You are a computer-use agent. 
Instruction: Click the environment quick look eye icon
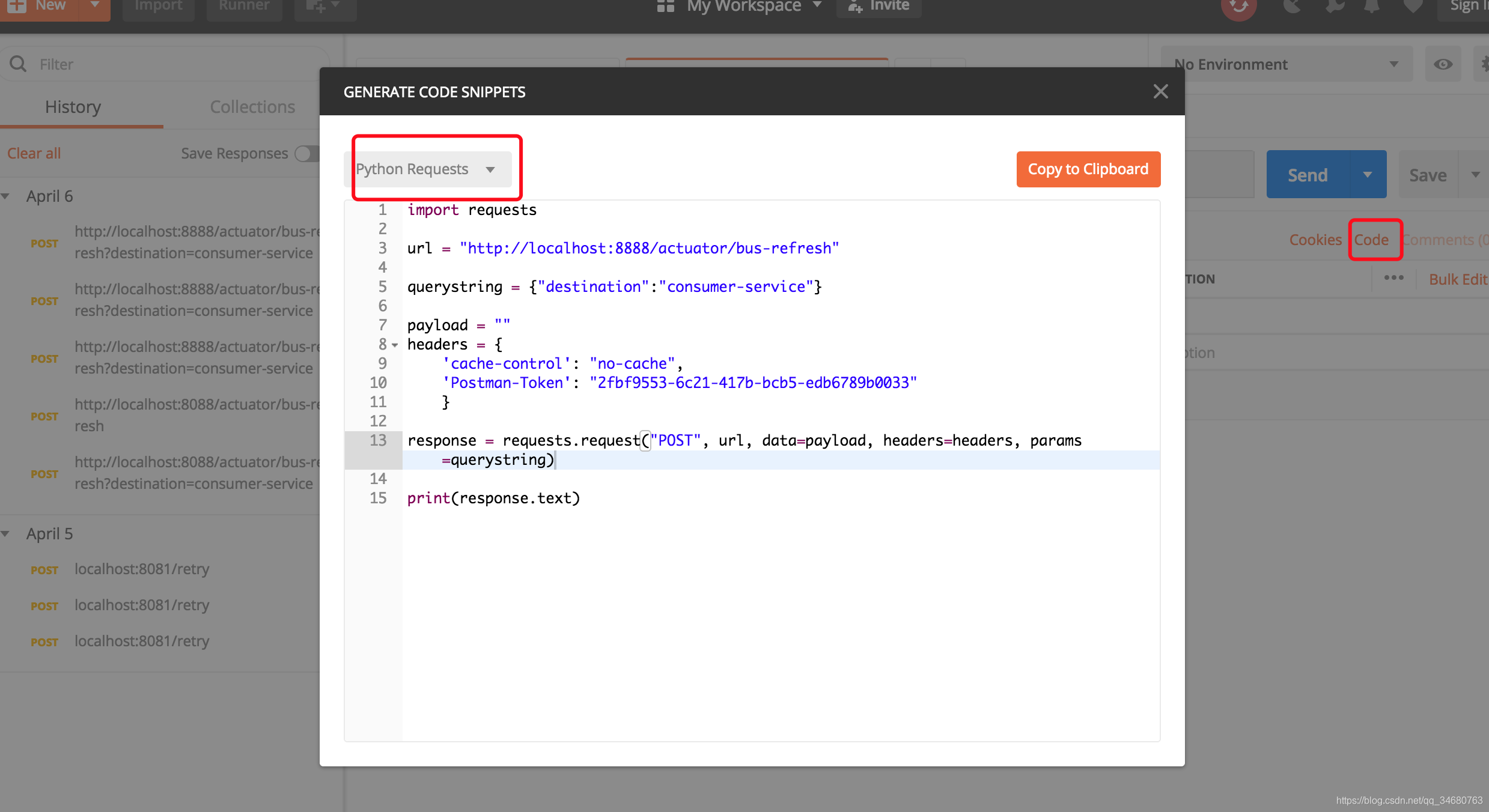tap(1443, 64)
